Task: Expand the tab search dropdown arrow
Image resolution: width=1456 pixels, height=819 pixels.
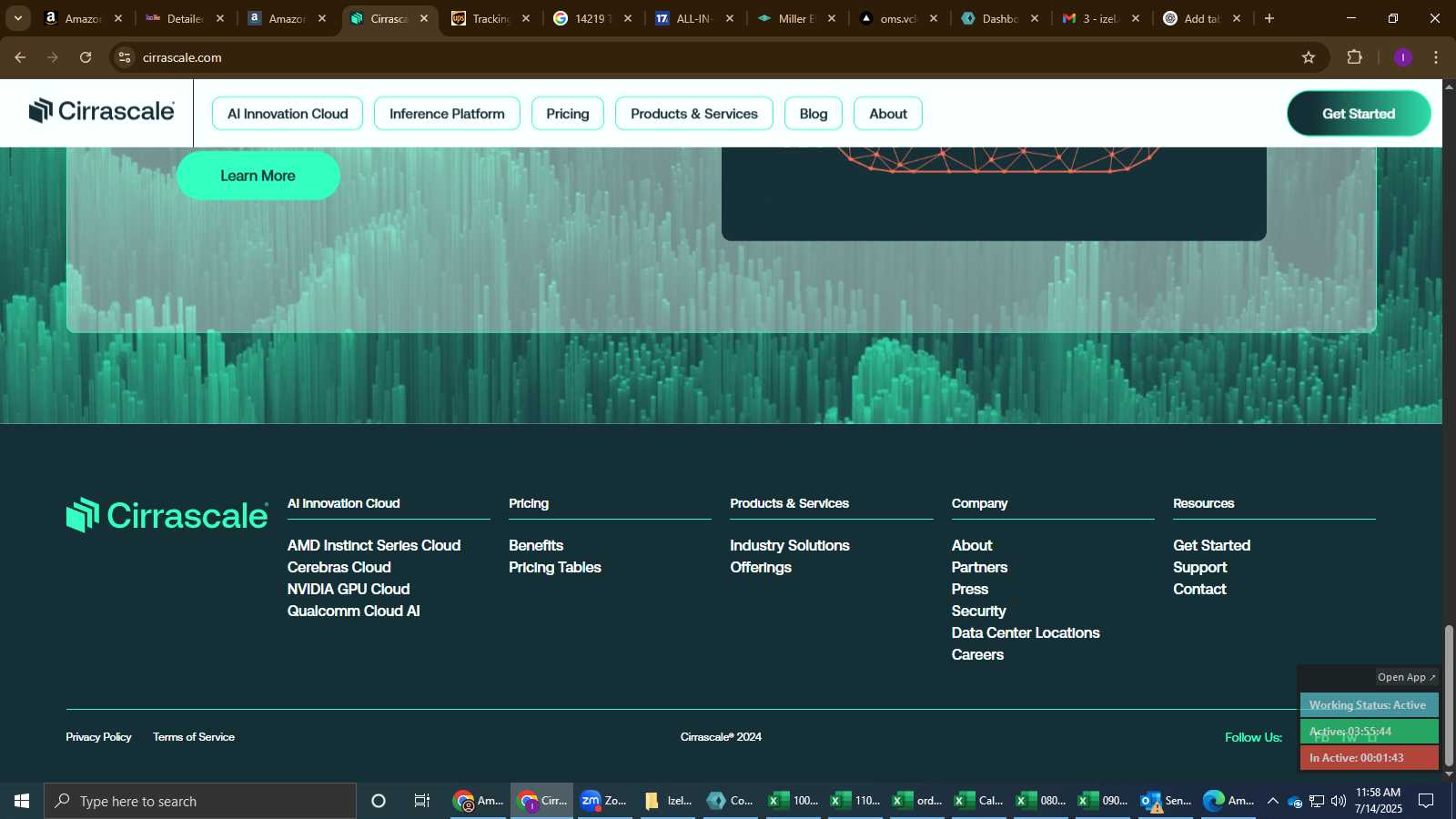Action: tap(17, 18)
